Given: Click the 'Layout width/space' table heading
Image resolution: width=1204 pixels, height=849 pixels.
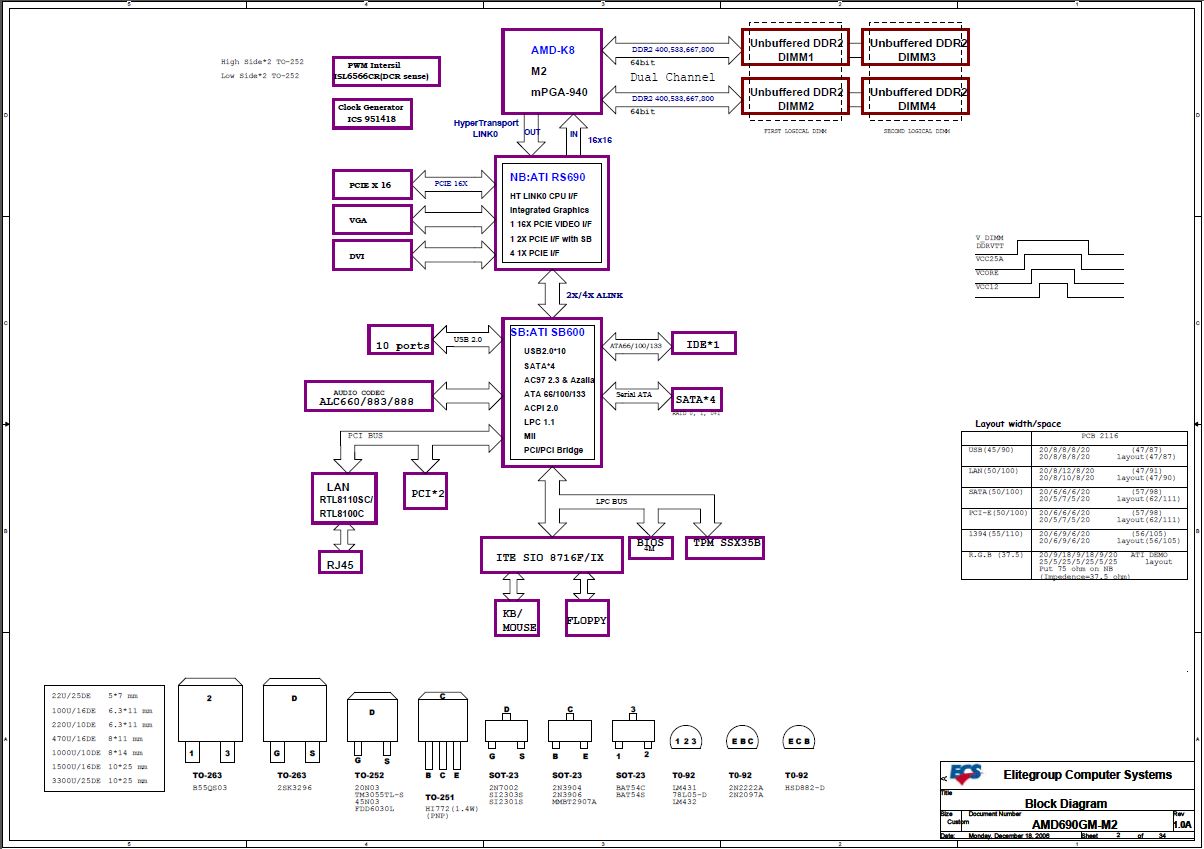Looking at the screenshot, I should coord(1018,424).
